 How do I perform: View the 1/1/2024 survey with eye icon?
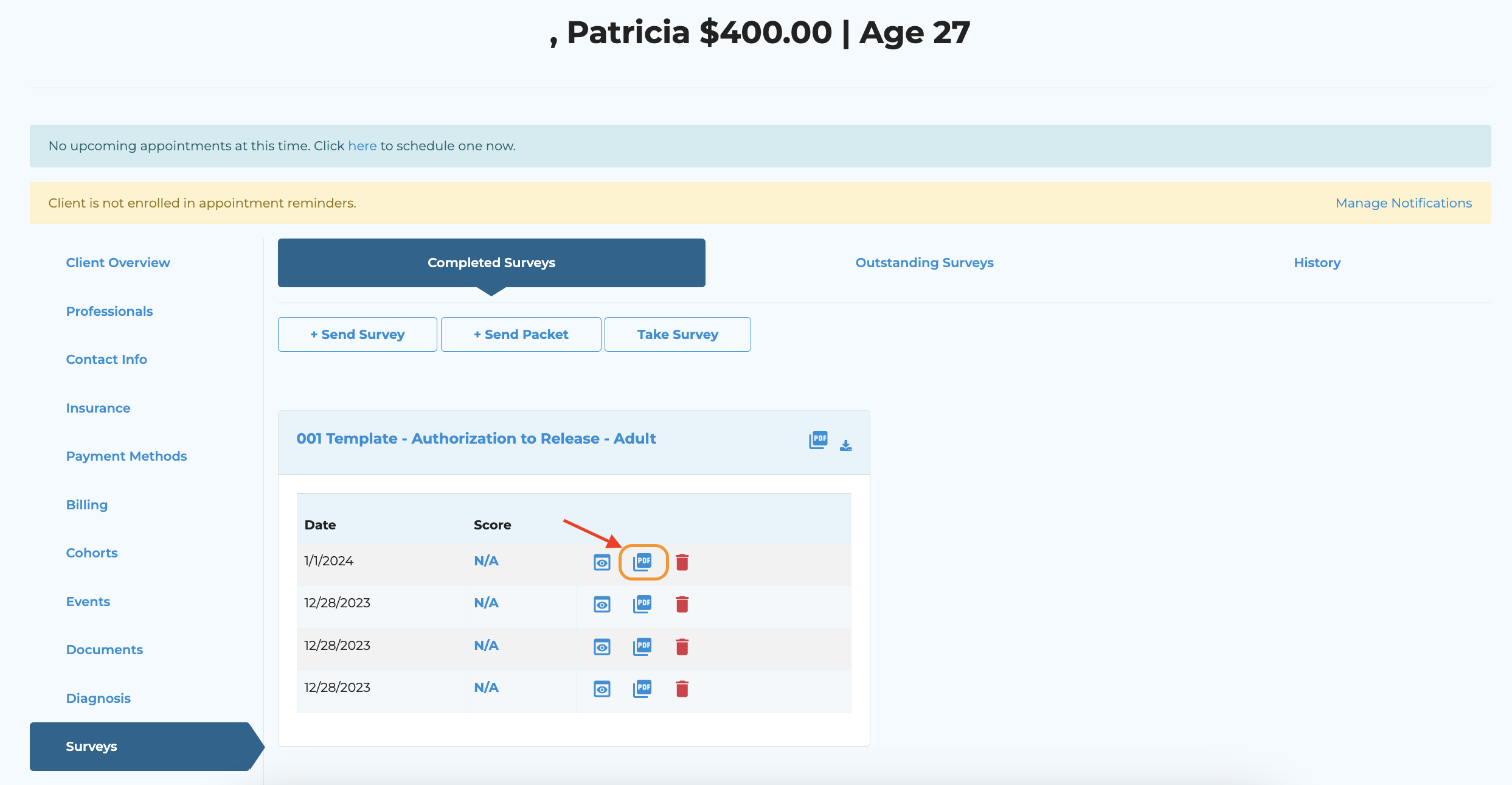(x=602, y=562)
